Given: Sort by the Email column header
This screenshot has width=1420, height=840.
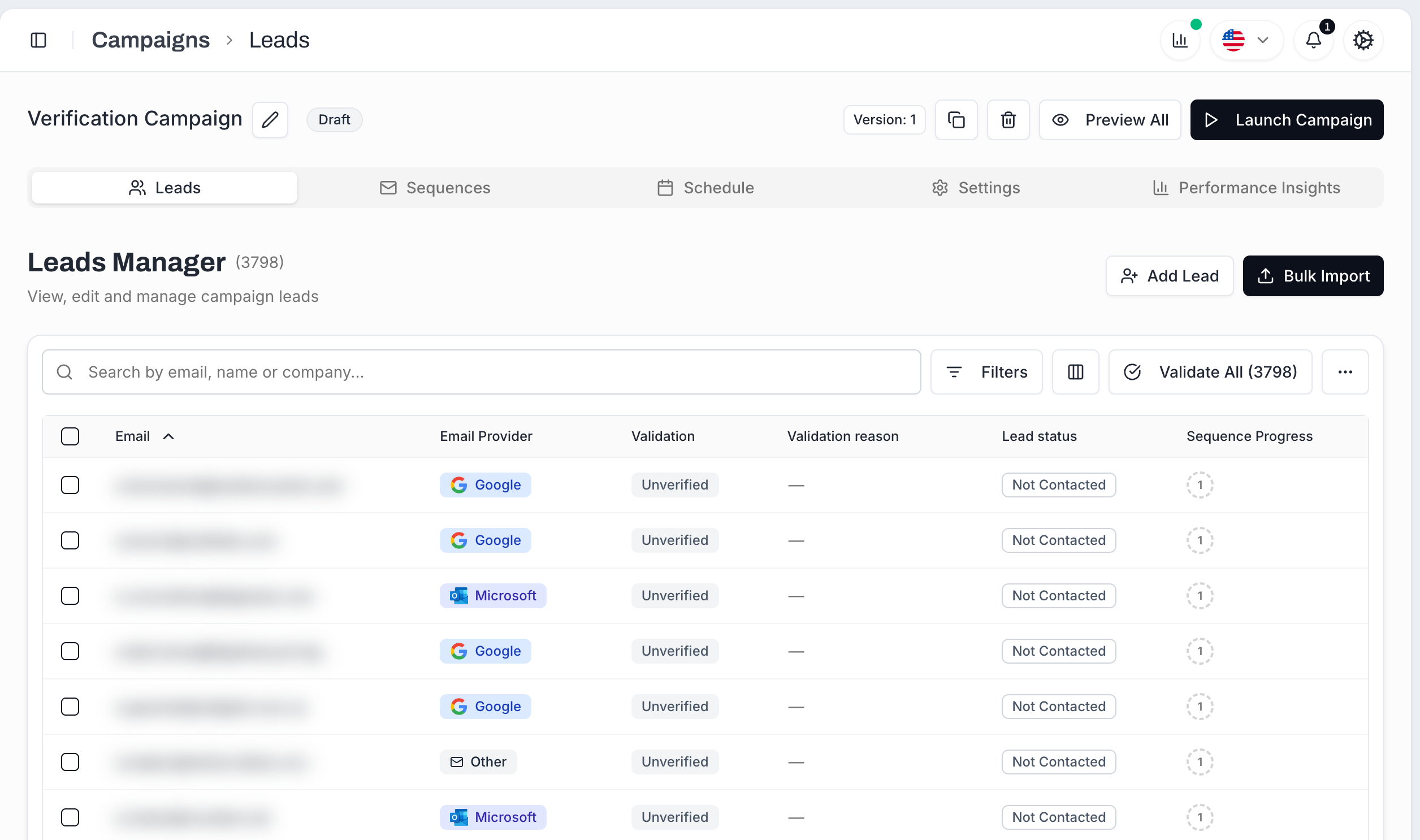Looking at the screenshot, I should (144, 436).
